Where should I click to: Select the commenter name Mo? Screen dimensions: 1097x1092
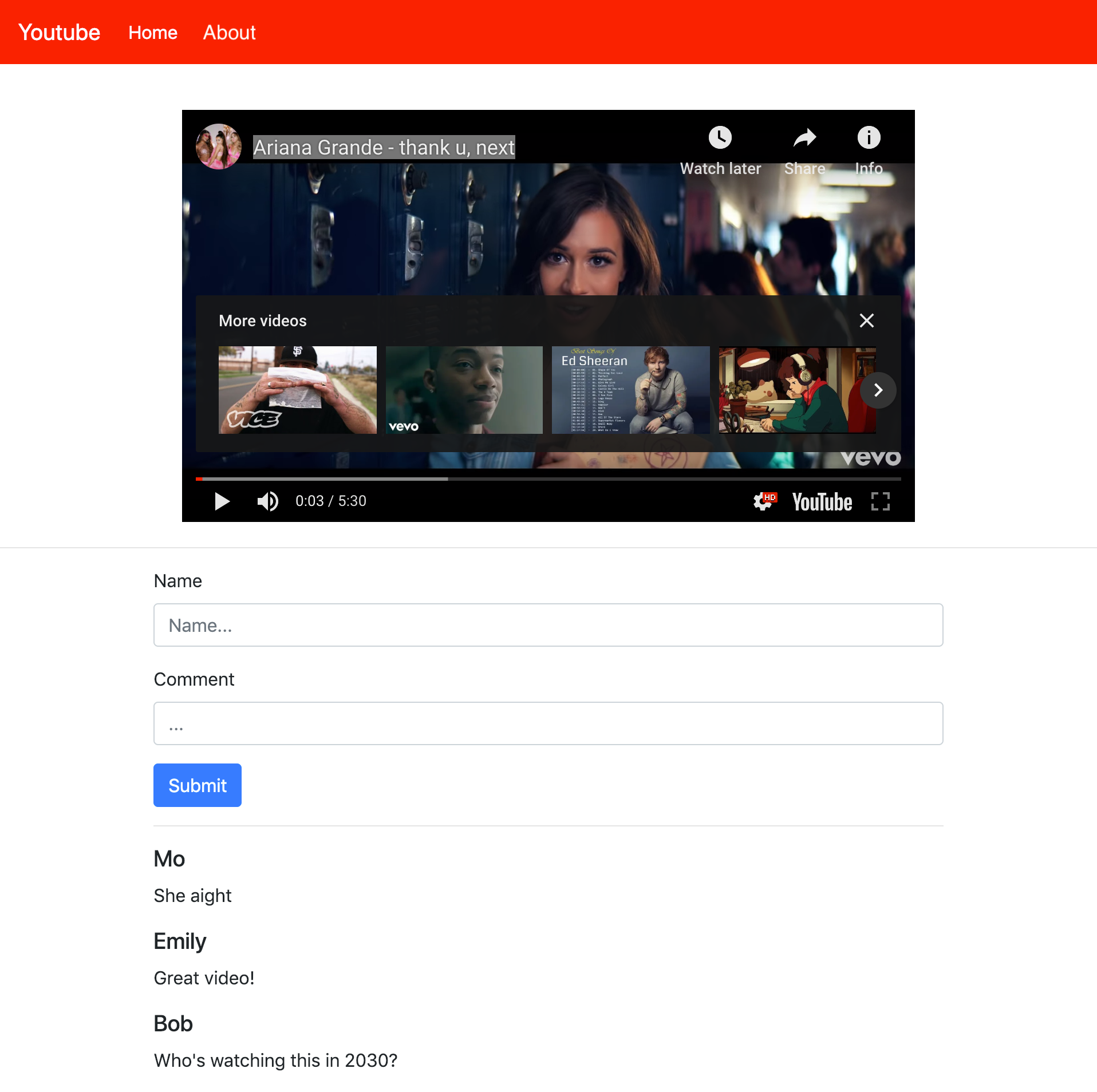tap(169, 858)
